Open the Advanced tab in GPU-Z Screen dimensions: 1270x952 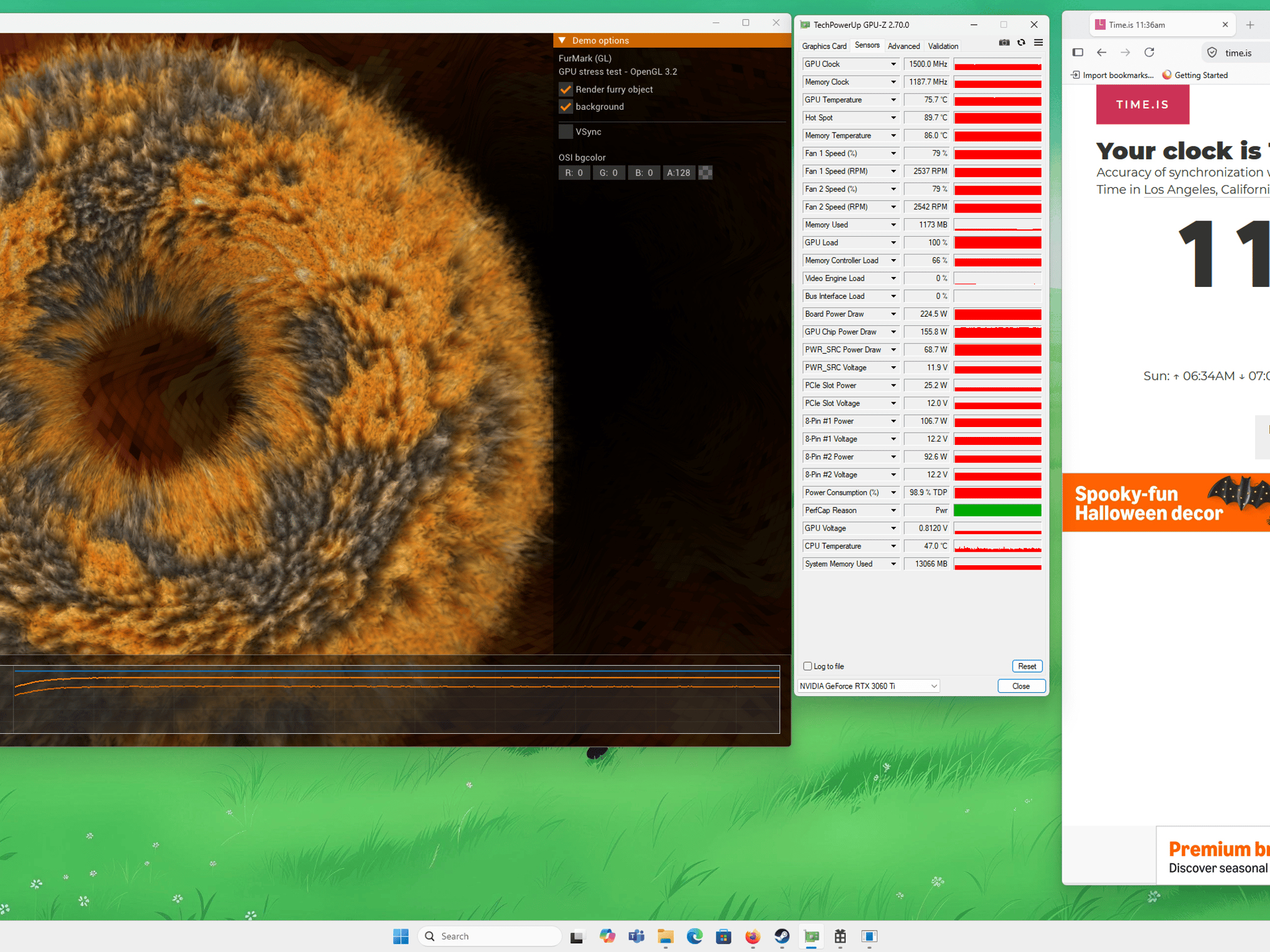[x=904, y=46]
